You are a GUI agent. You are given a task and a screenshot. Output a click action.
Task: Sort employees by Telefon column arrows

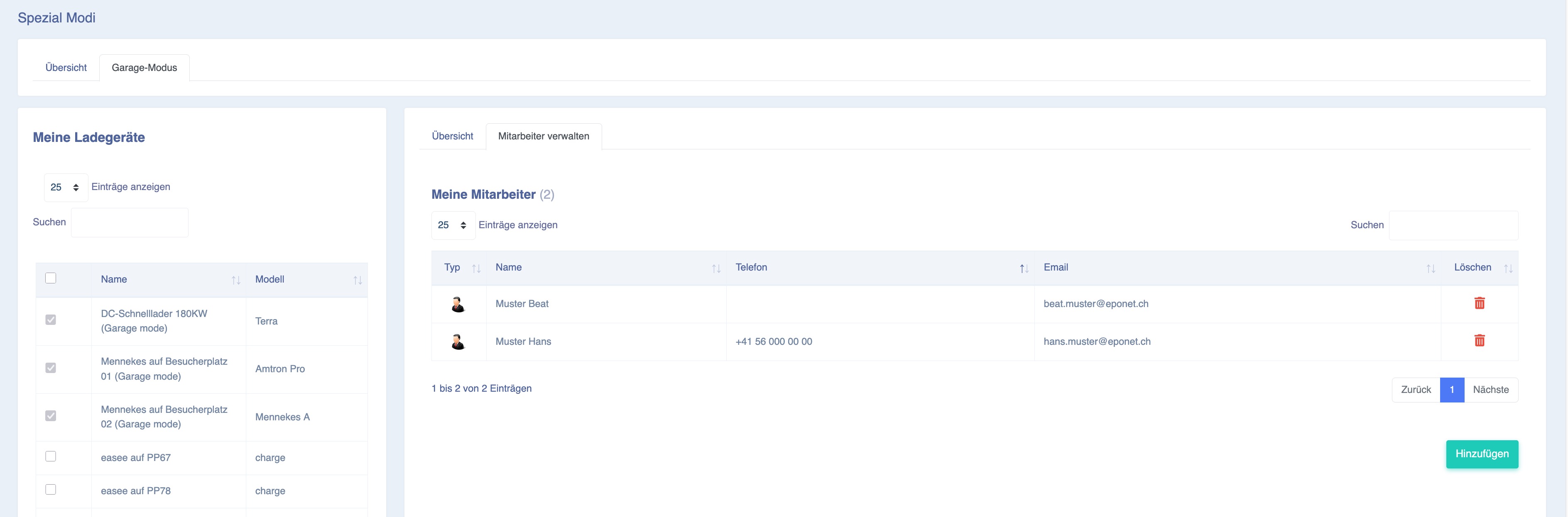pyautogui.click(x=1024, y=268)
